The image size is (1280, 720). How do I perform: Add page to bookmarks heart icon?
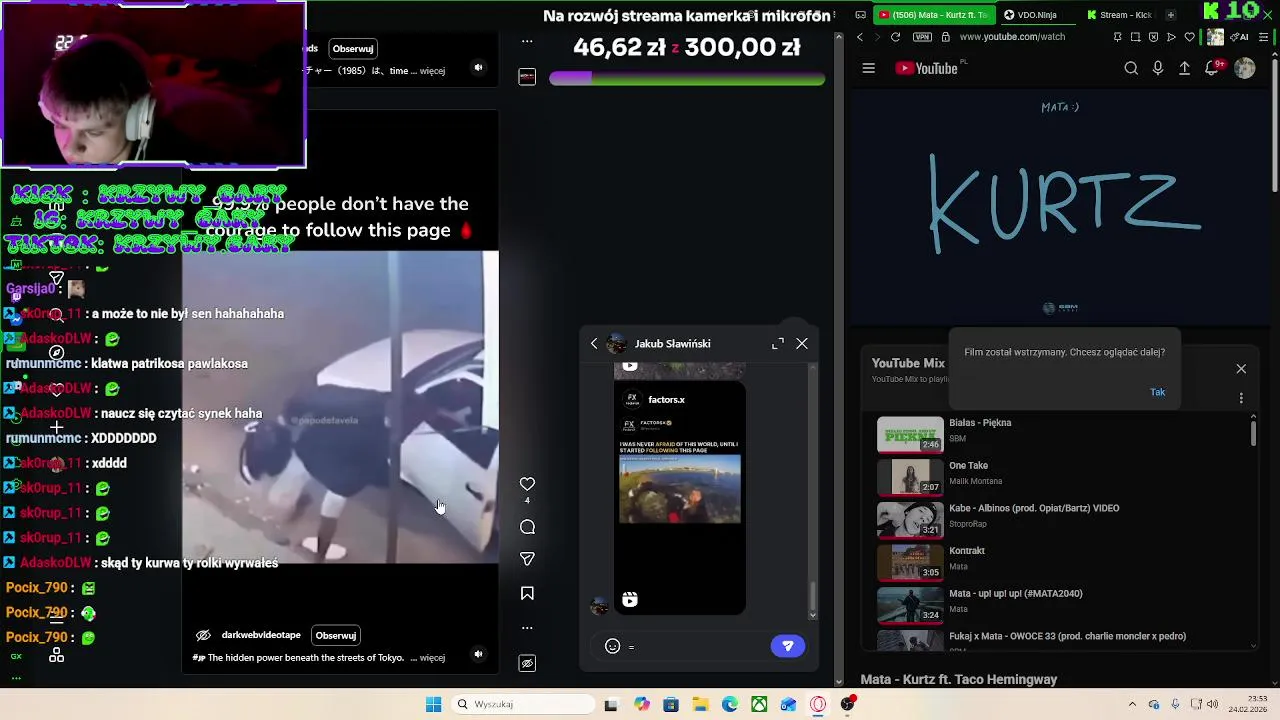pos(1189,37)
